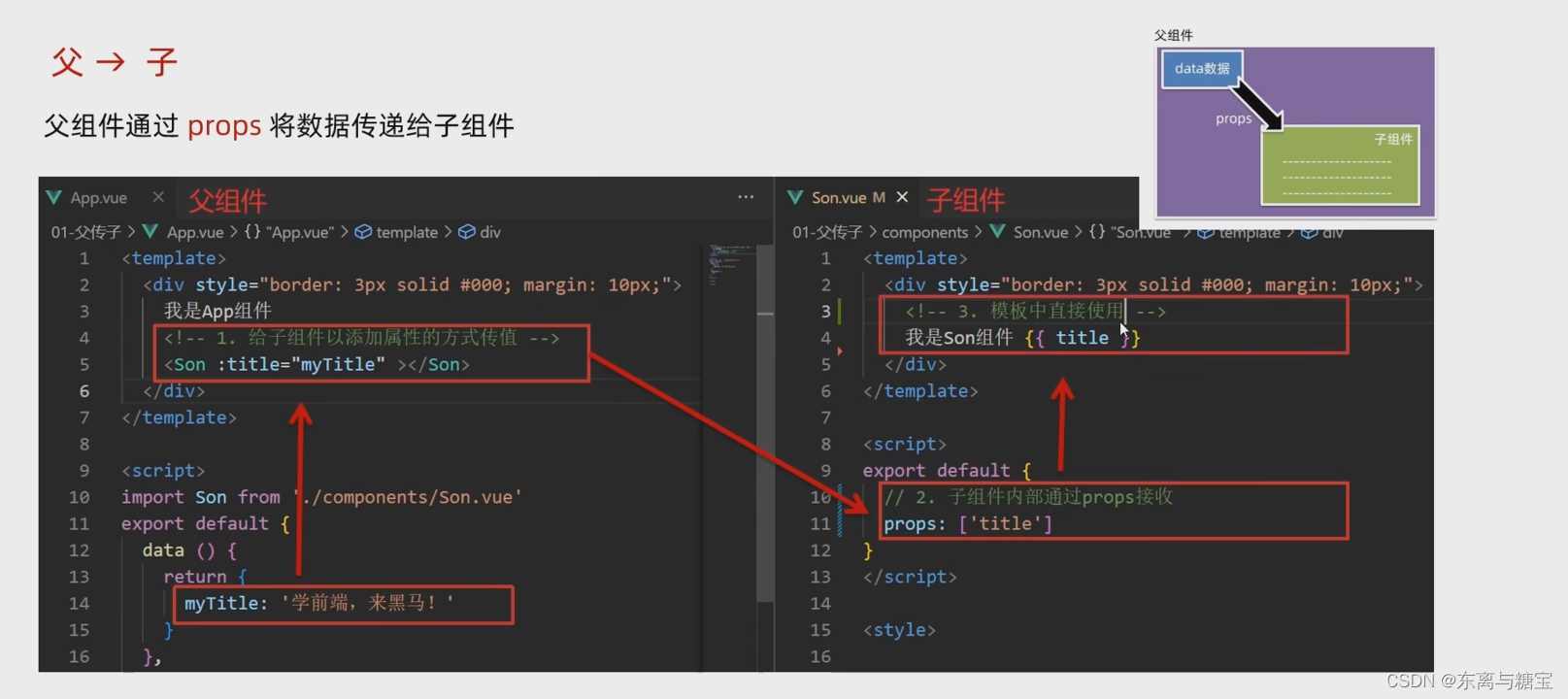The width and height of the screenshot is (1568, 699).
Task: Open the App.vue file breadcrumb
Action: 195,232
